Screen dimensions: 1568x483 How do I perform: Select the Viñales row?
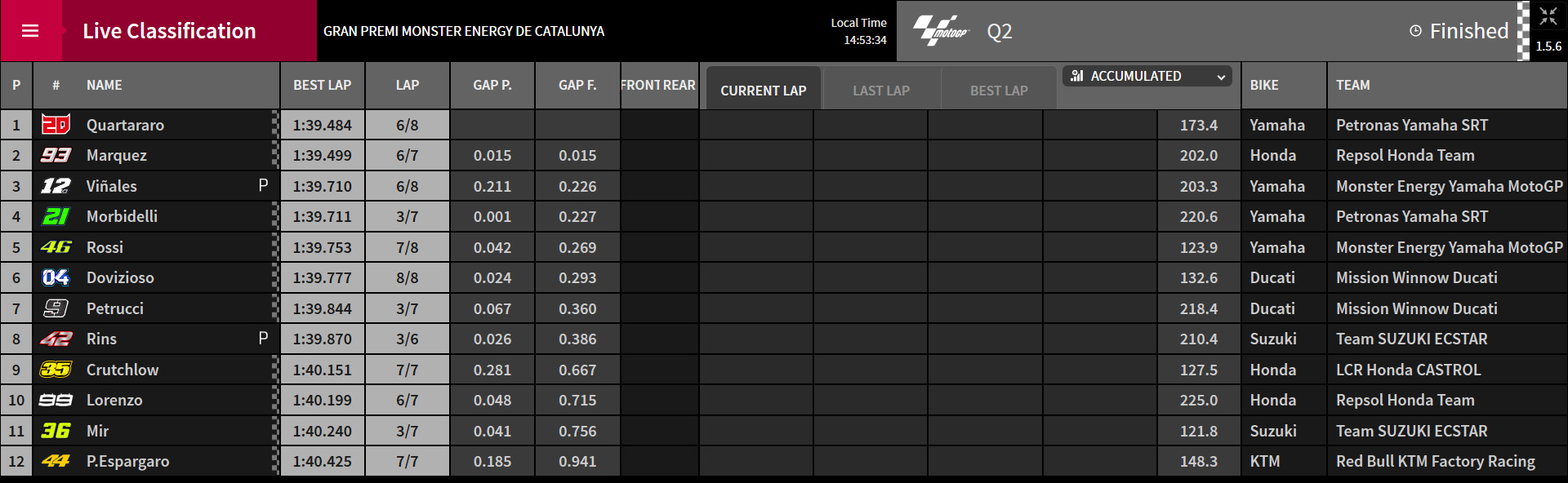(x=784, y=186)
